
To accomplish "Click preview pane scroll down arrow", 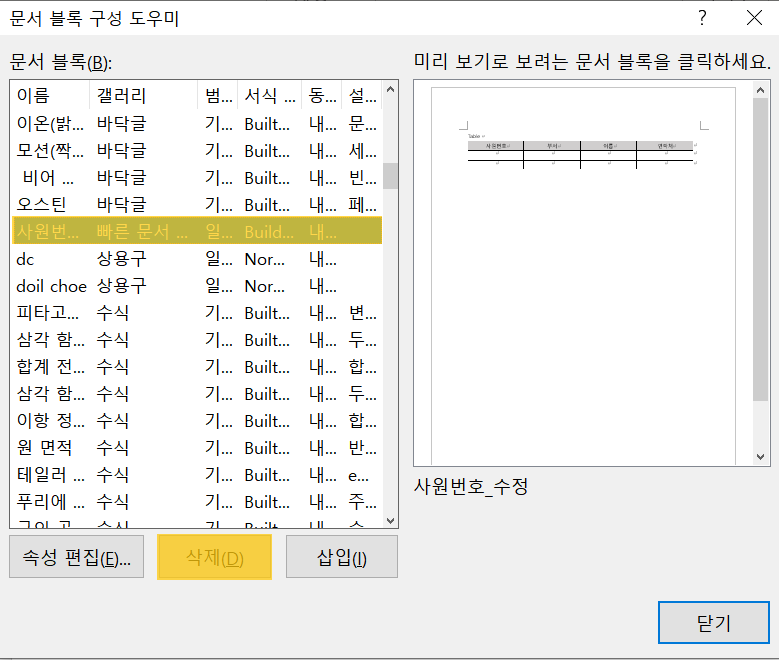I will [x=760, y=456].
